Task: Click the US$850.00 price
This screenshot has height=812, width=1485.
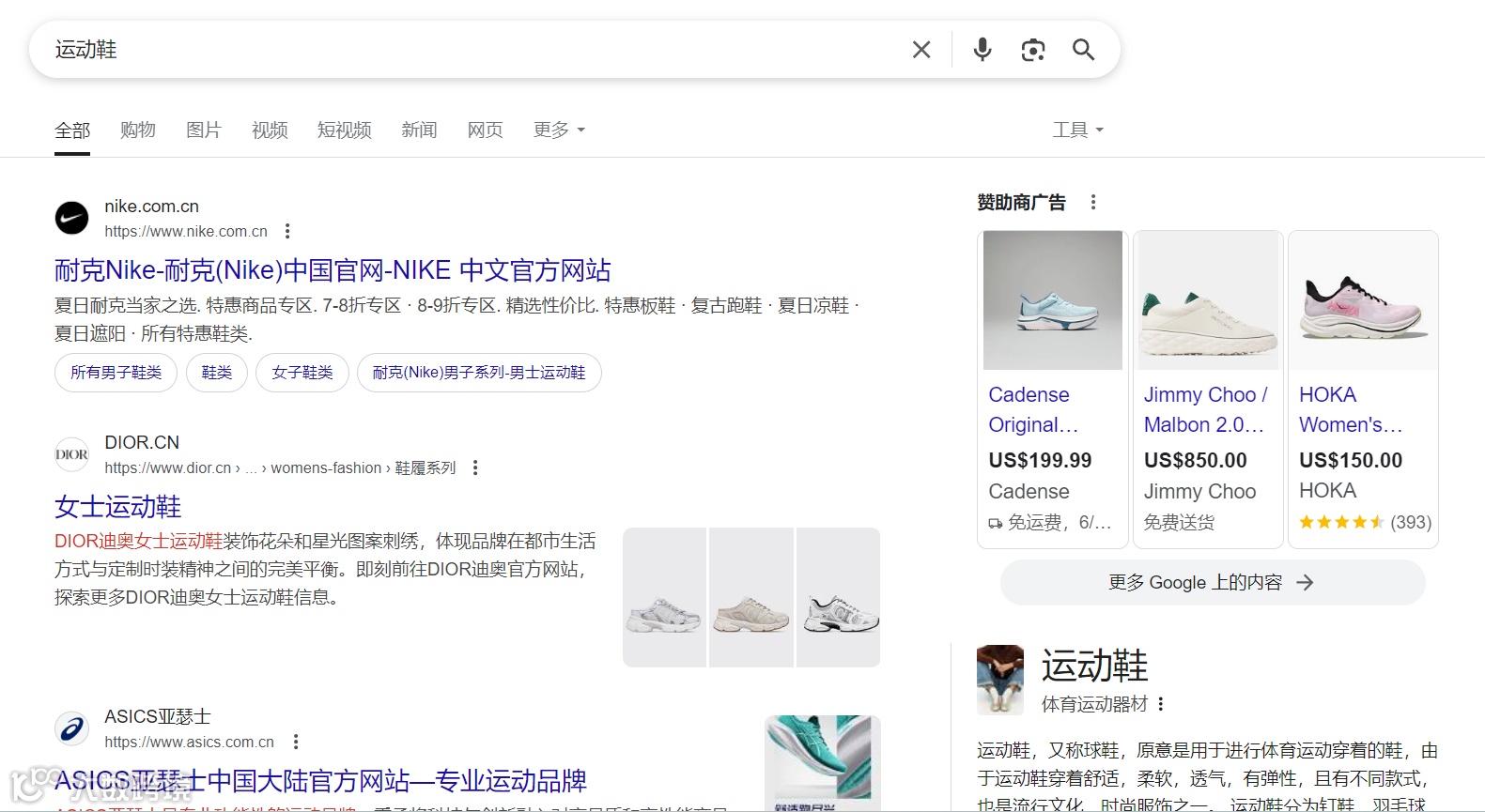Action: 1196,461
